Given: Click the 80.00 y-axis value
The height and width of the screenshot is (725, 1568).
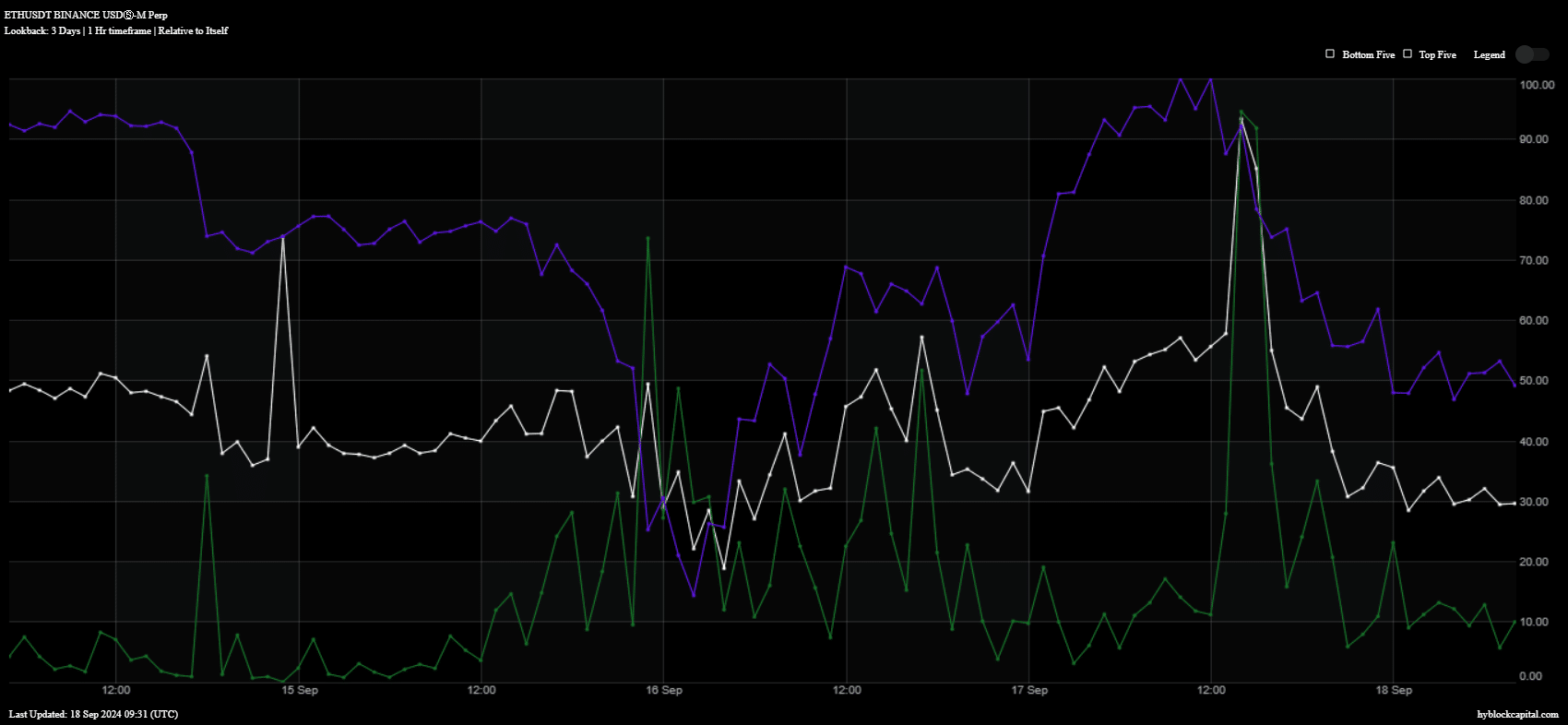Looking at the screenshot, I should [1534, 200].
